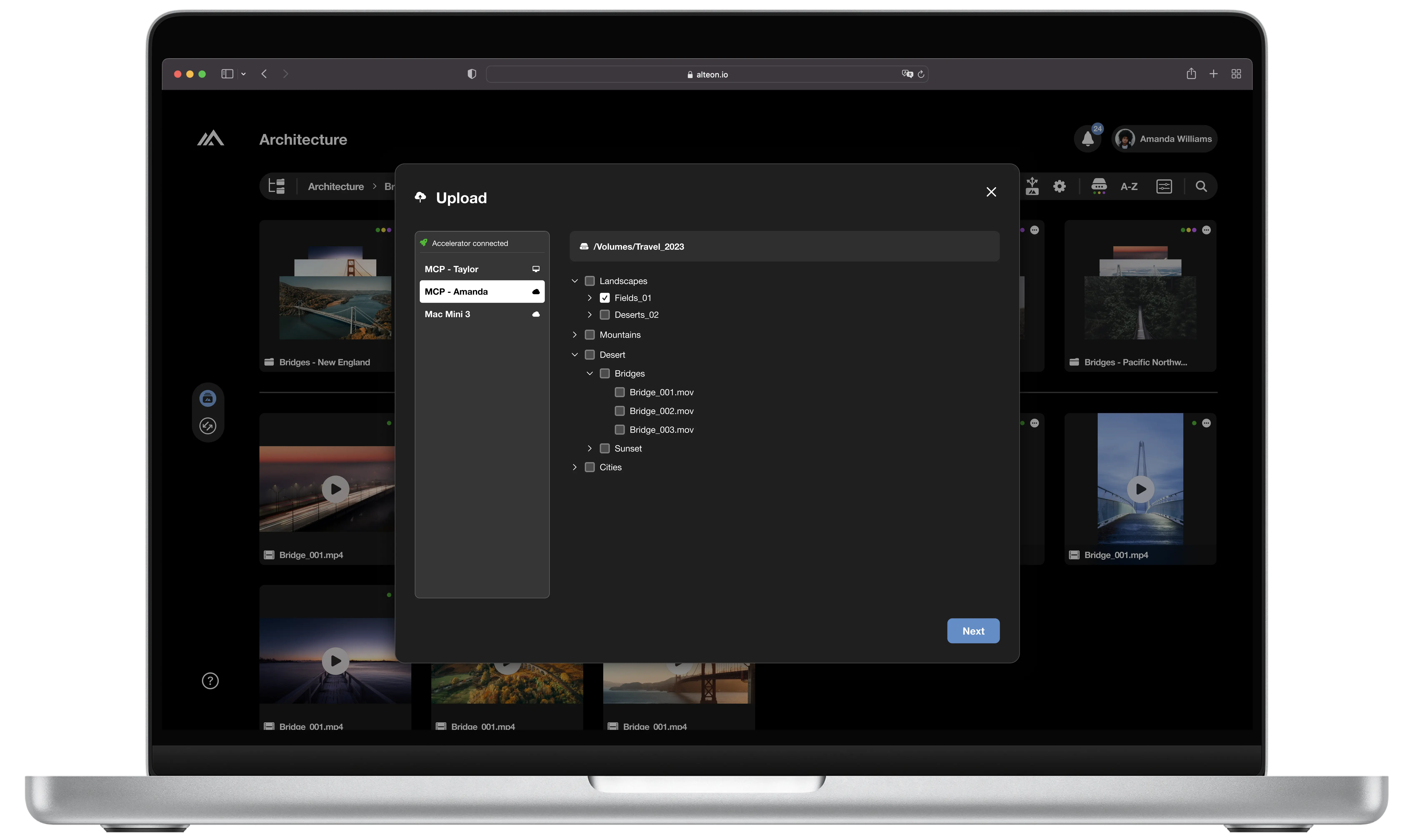Click the settings gear in the toolbar

pos(1060,186)
